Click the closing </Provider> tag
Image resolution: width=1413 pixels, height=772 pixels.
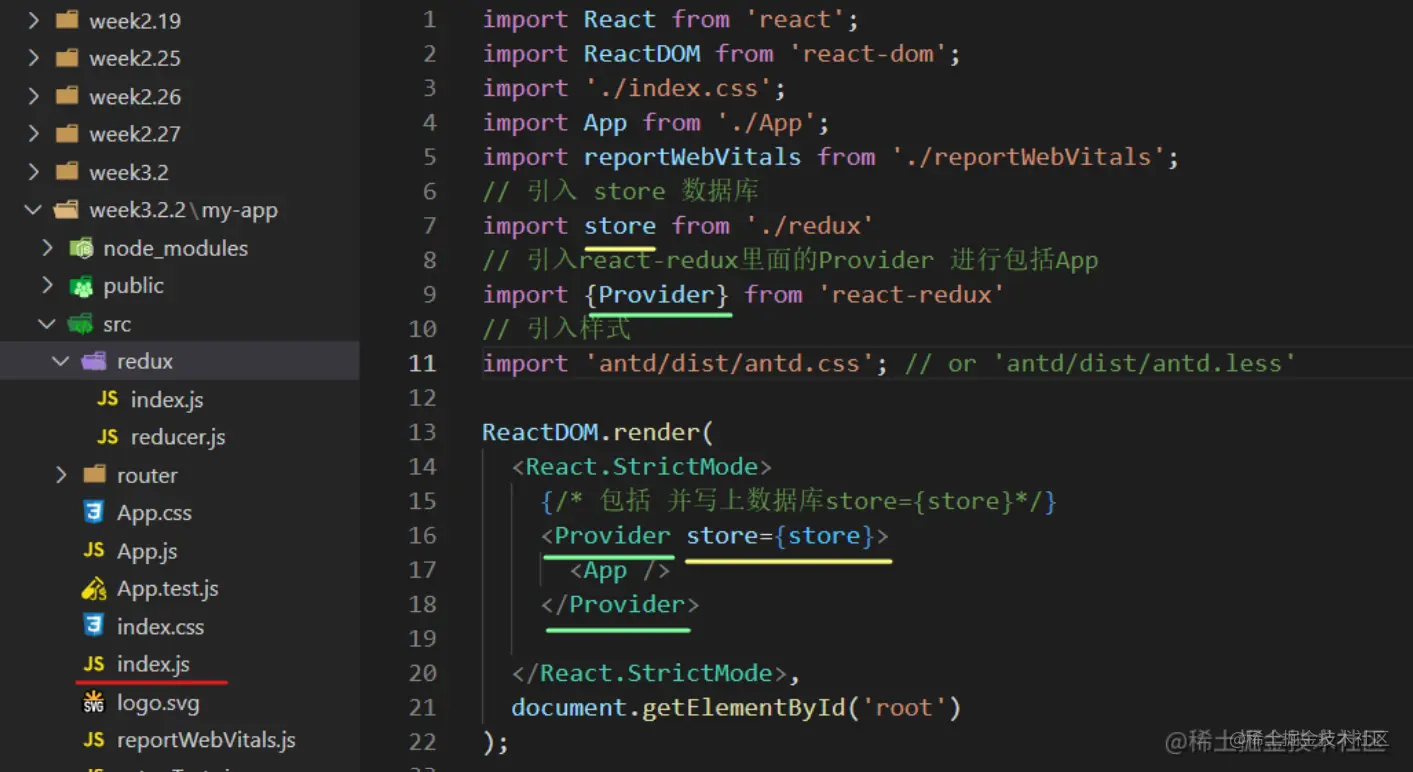[620, 605]
